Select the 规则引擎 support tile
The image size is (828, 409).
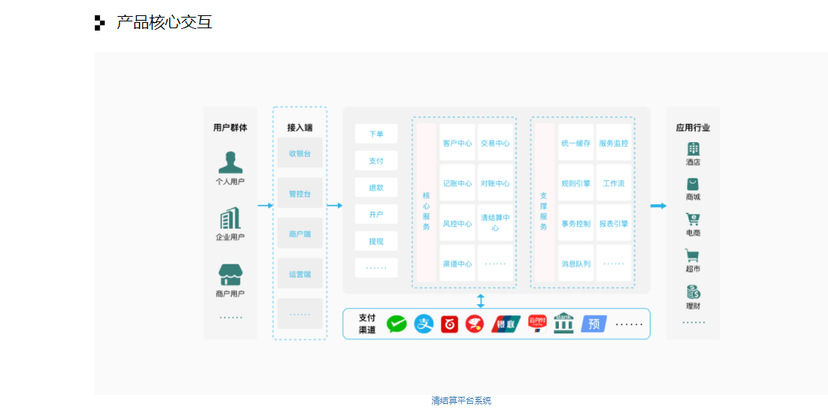pos(576,183)
